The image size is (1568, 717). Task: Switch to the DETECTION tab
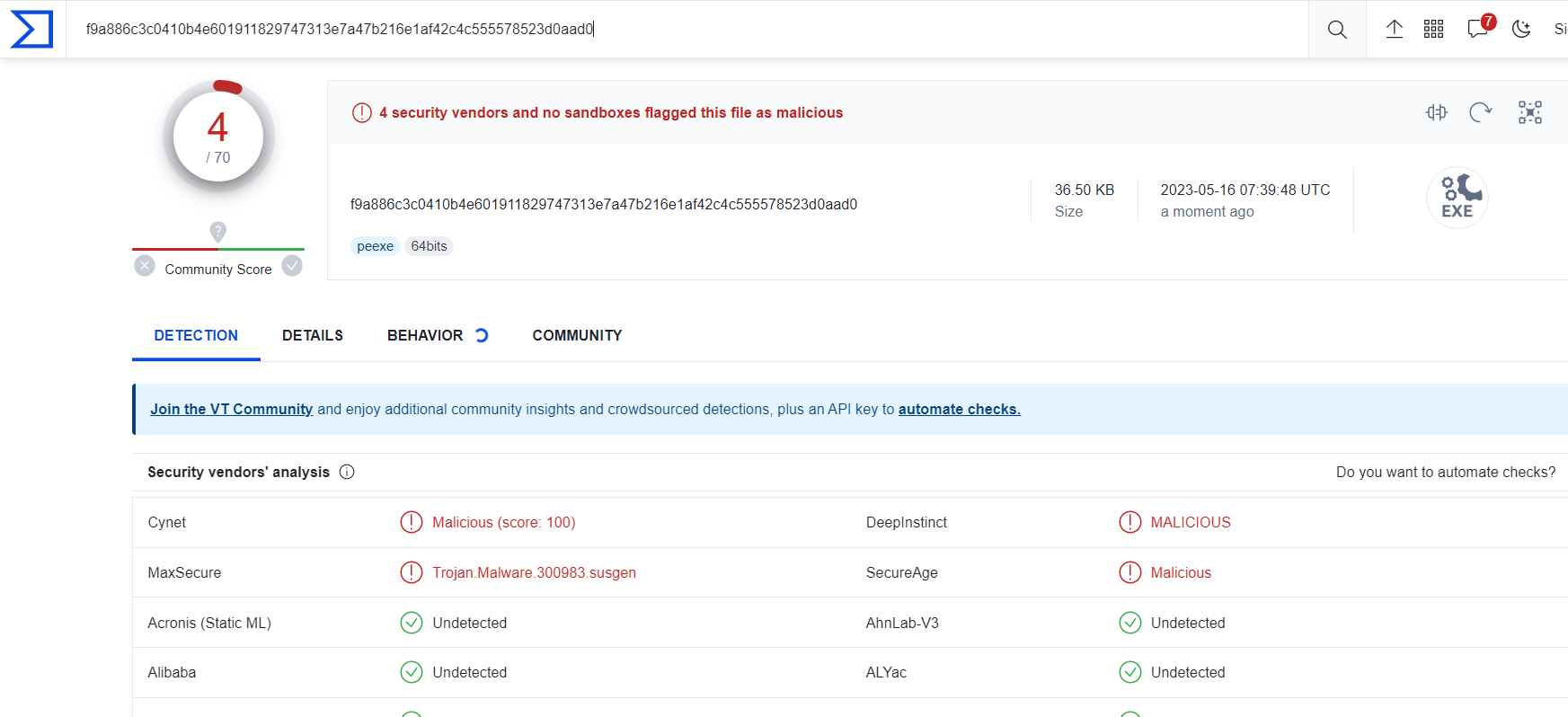(x=196, y=335)
